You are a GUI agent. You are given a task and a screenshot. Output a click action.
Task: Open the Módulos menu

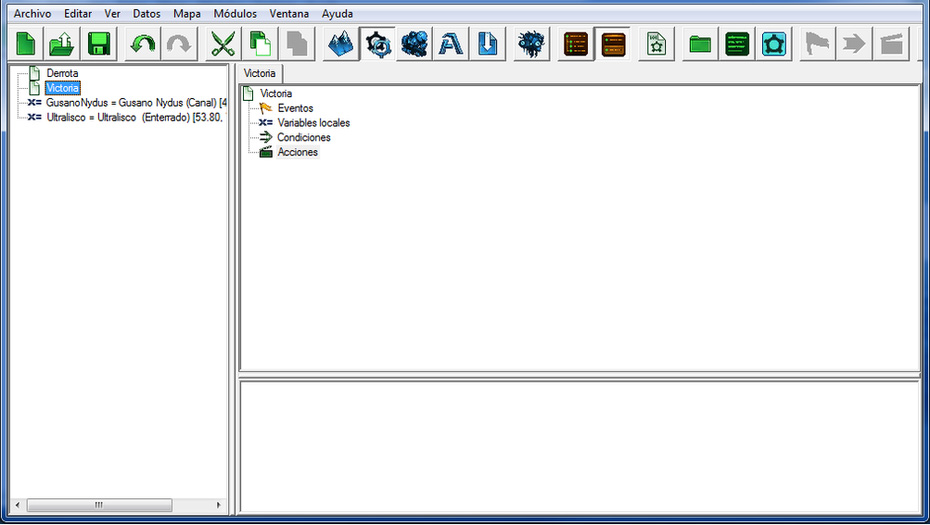click(x=235, y=13)
